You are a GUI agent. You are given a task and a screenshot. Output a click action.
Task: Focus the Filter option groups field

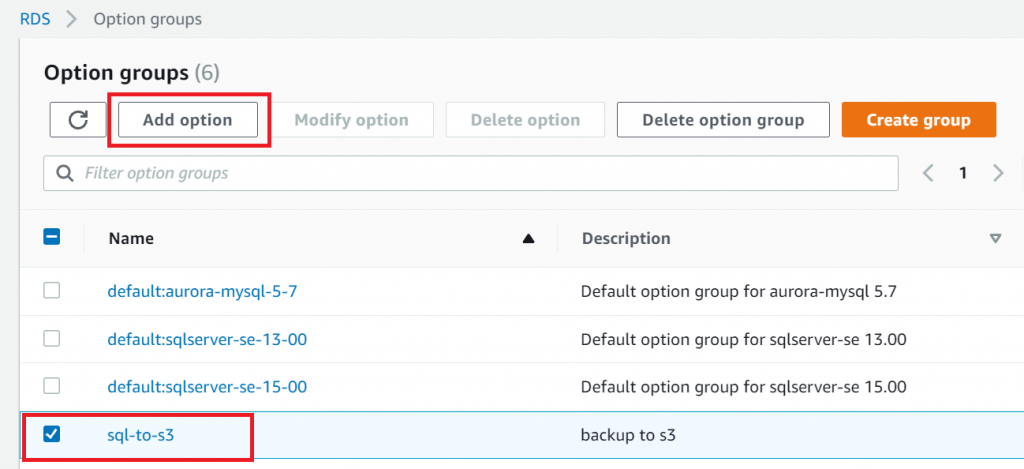(480, 173)
